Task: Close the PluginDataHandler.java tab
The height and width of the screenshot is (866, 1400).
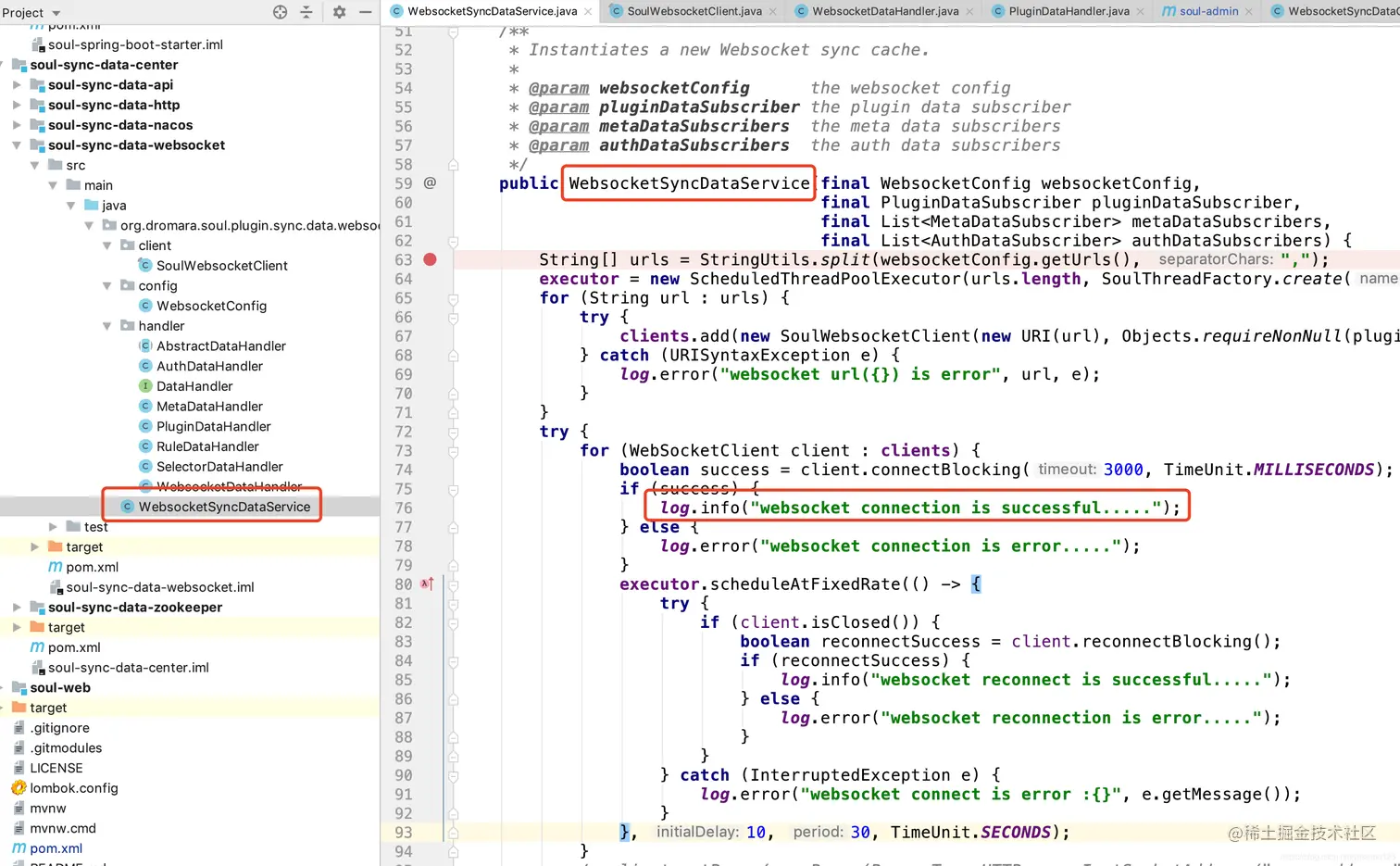Action: (1140, 12)
